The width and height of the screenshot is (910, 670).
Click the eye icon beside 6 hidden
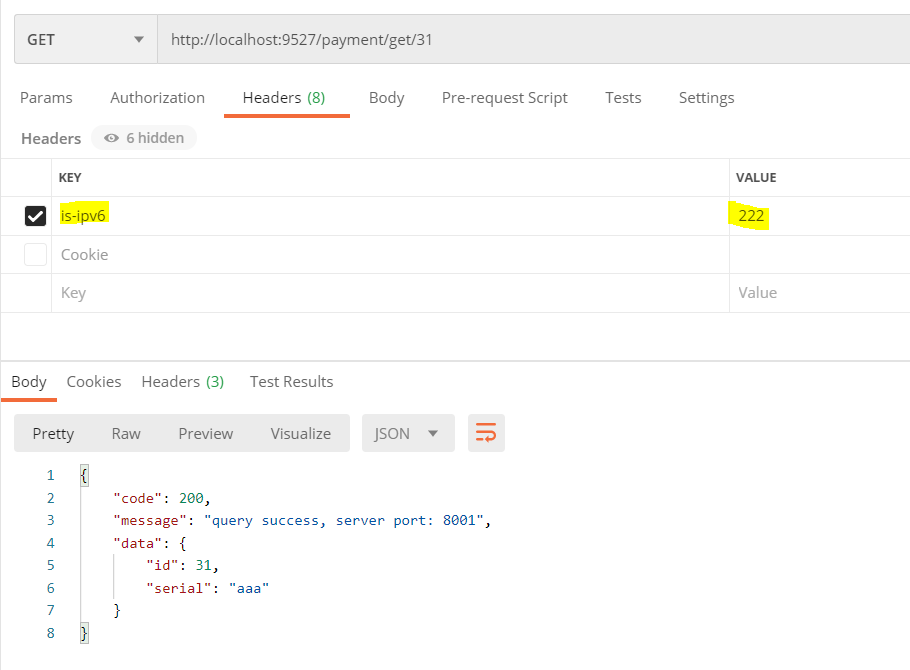click(x=111, y=138)
